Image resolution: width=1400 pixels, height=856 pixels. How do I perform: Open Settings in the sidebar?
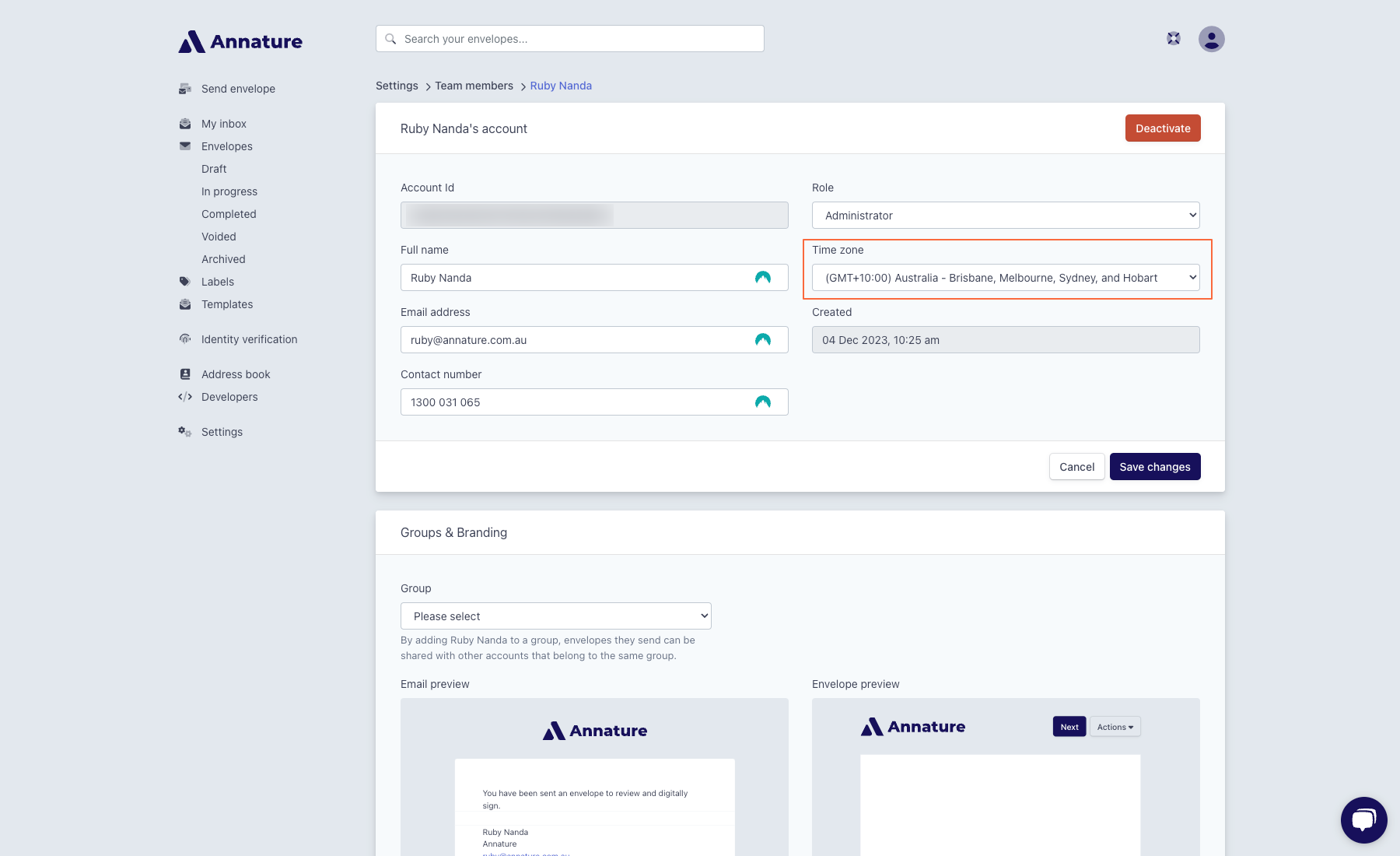(222, 432)
